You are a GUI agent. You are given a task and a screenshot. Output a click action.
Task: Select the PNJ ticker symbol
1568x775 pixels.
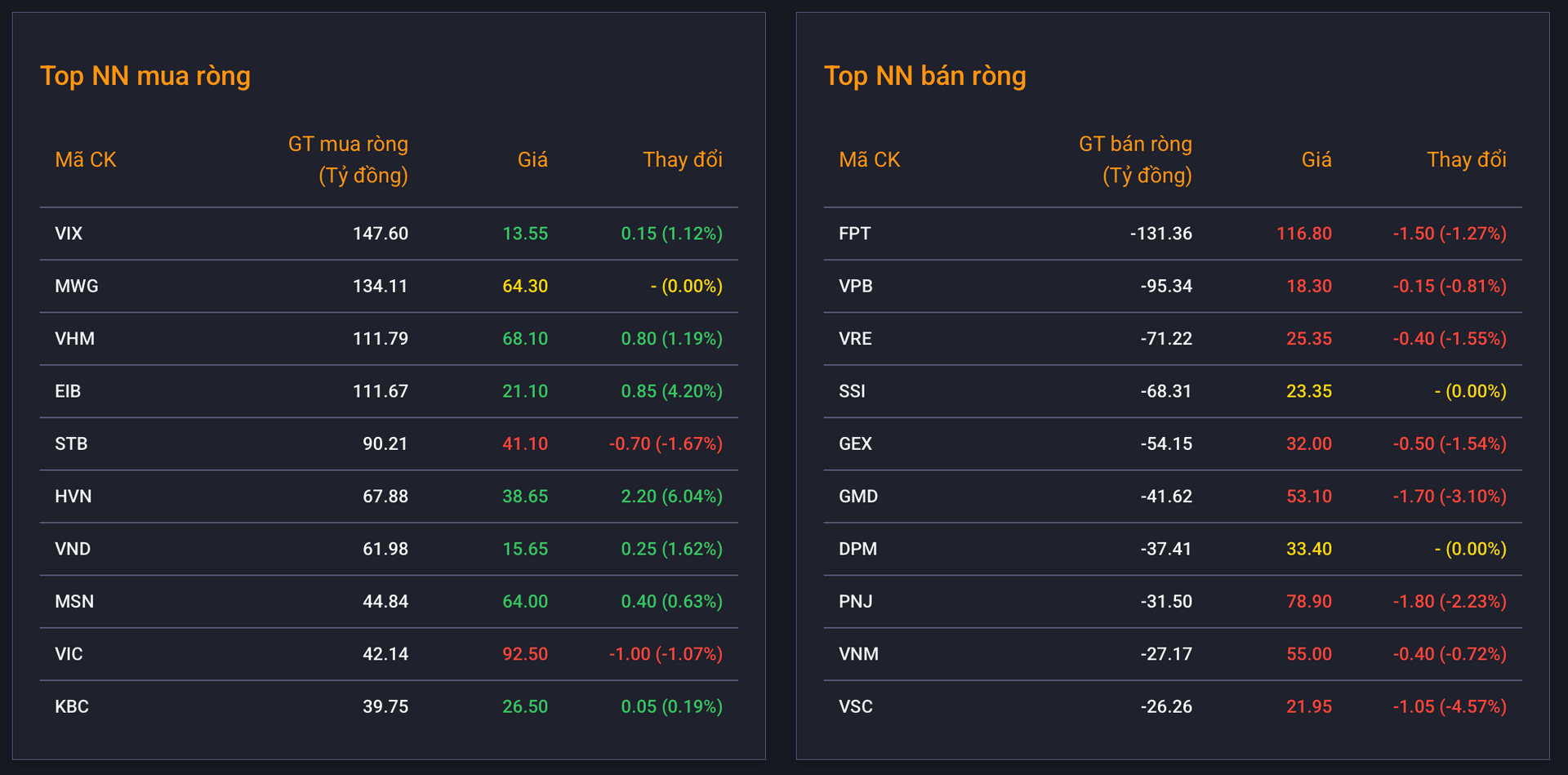[x=856, y=601]
